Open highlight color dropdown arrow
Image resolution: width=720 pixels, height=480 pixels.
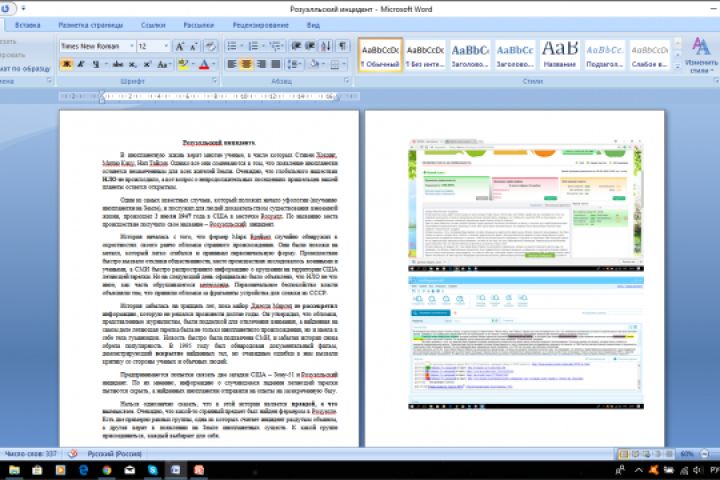point(193,65)
